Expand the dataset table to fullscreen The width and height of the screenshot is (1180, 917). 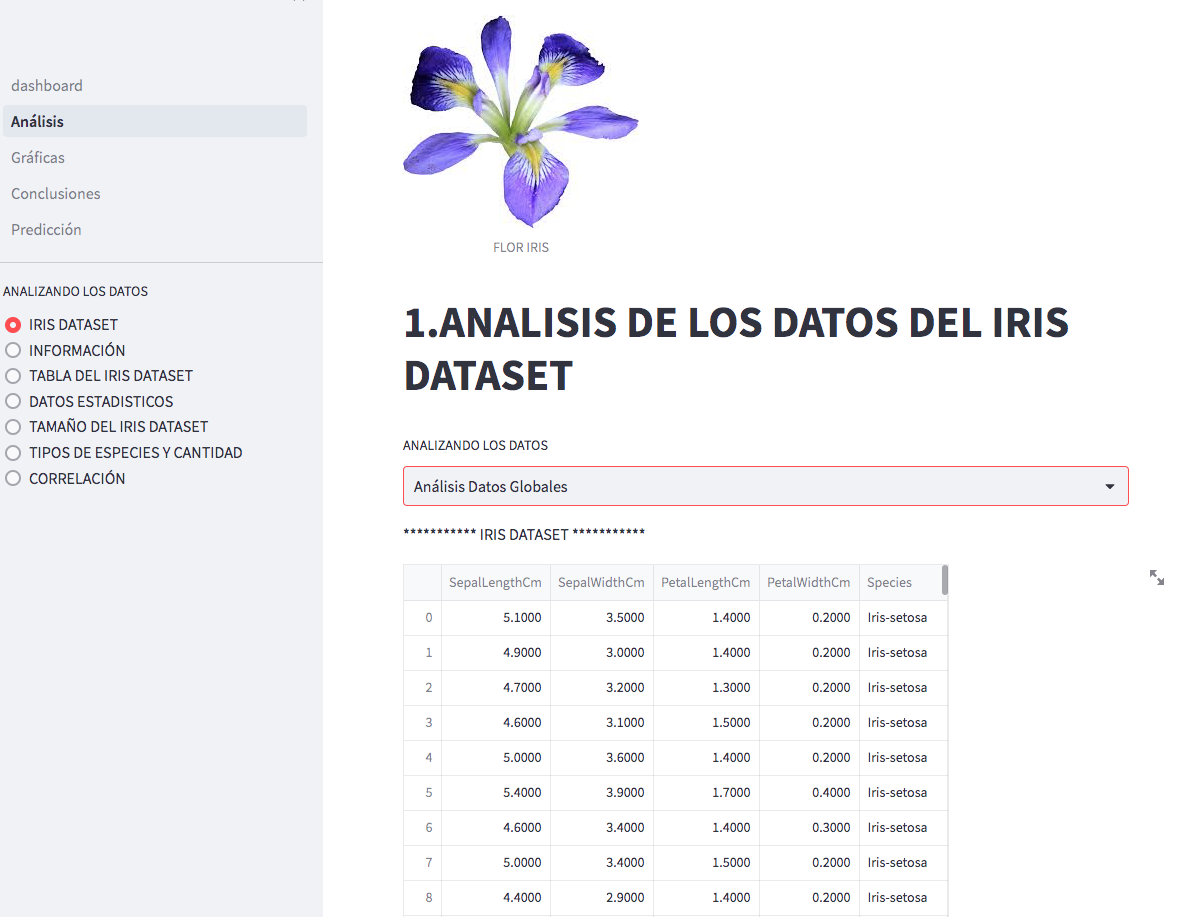tap(1157, 578)
